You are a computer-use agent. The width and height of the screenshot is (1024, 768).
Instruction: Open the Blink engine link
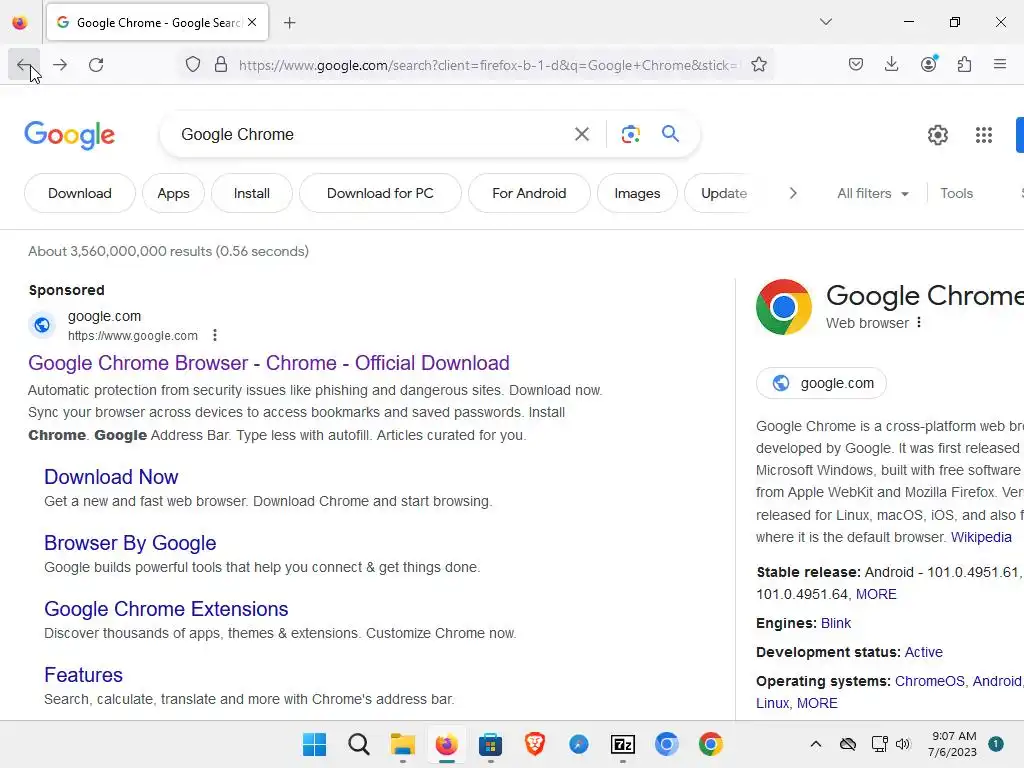(835, 623)
